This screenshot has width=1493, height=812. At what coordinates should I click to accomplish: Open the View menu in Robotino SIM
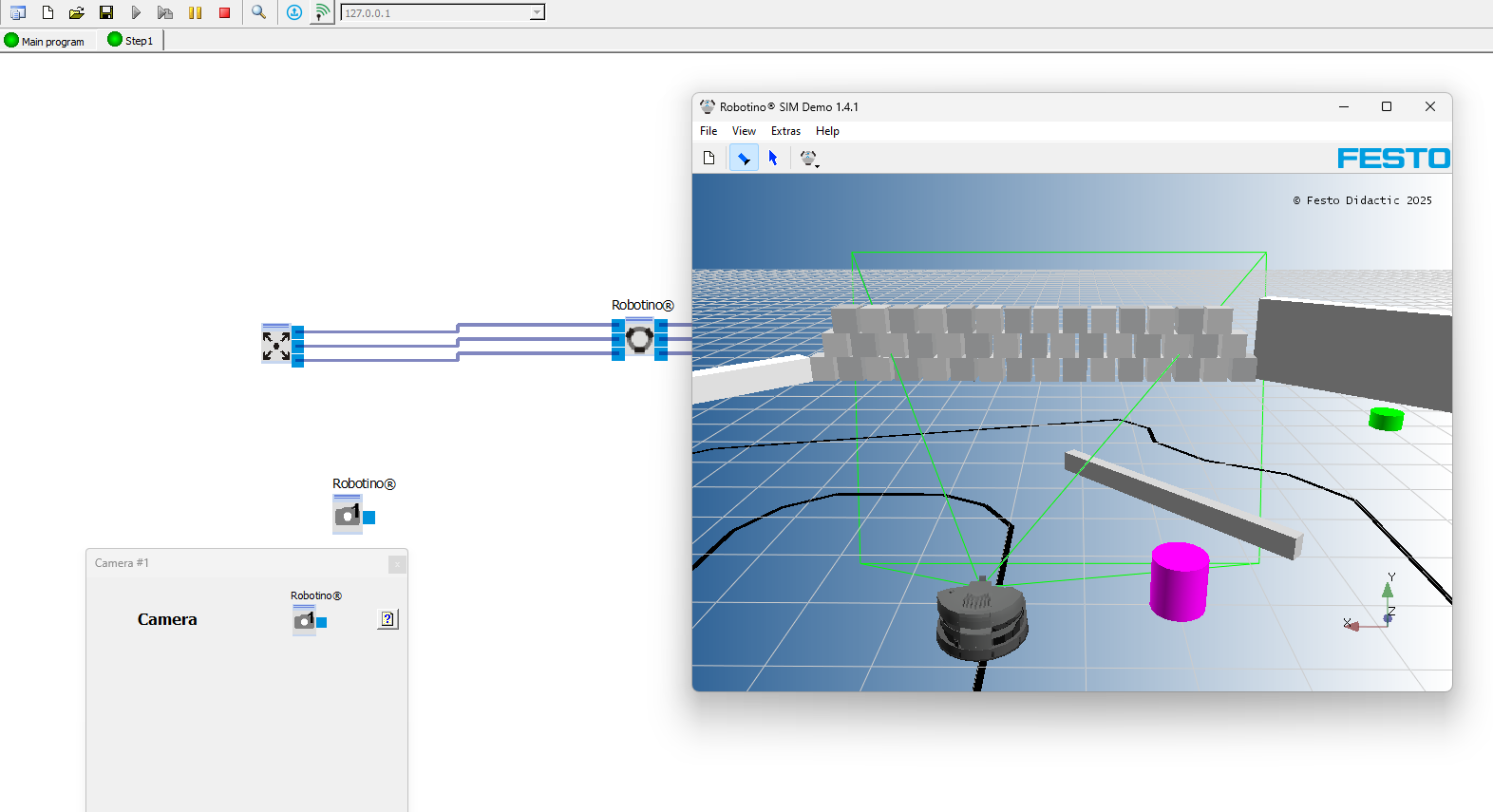tap(744, 131)
